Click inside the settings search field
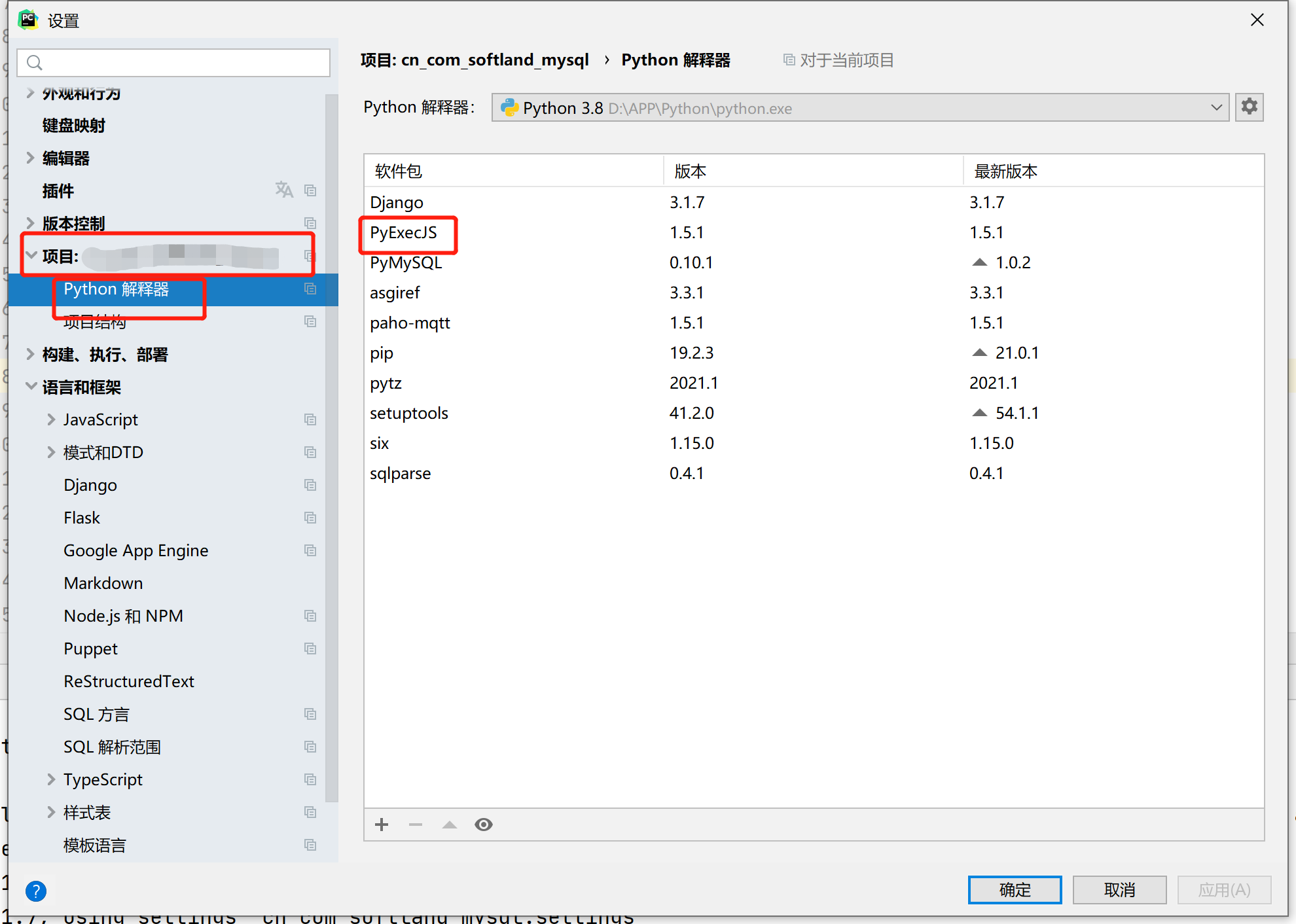This screenshot has height=924, width=1296. (x=173, y=63)
